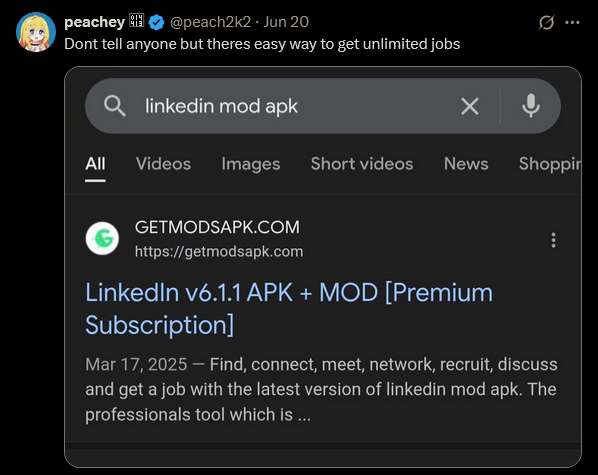Click the GetModsApk green favicon
Screen dimensions: 598x475
(x=102, y=238)
